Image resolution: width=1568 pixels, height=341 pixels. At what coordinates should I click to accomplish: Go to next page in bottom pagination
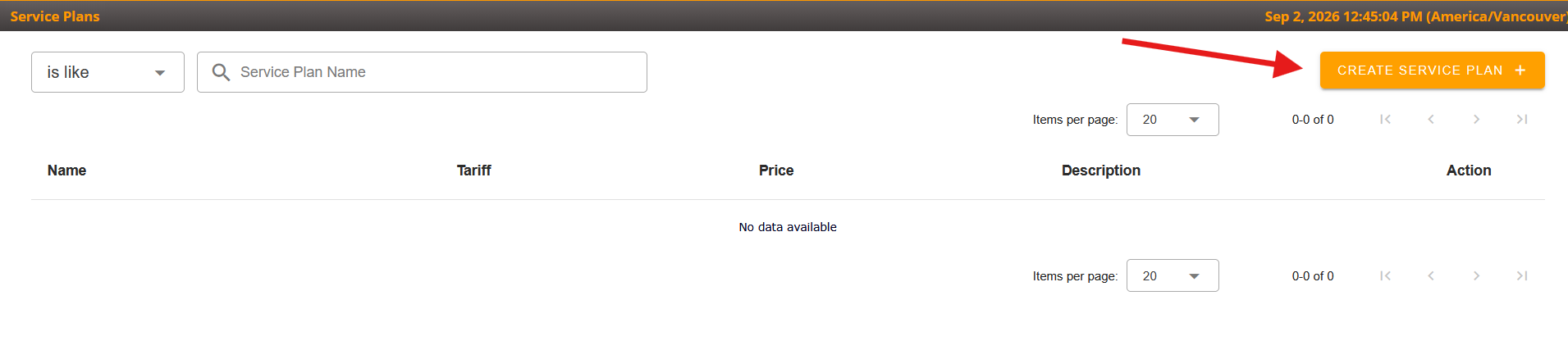point(1476,275)
